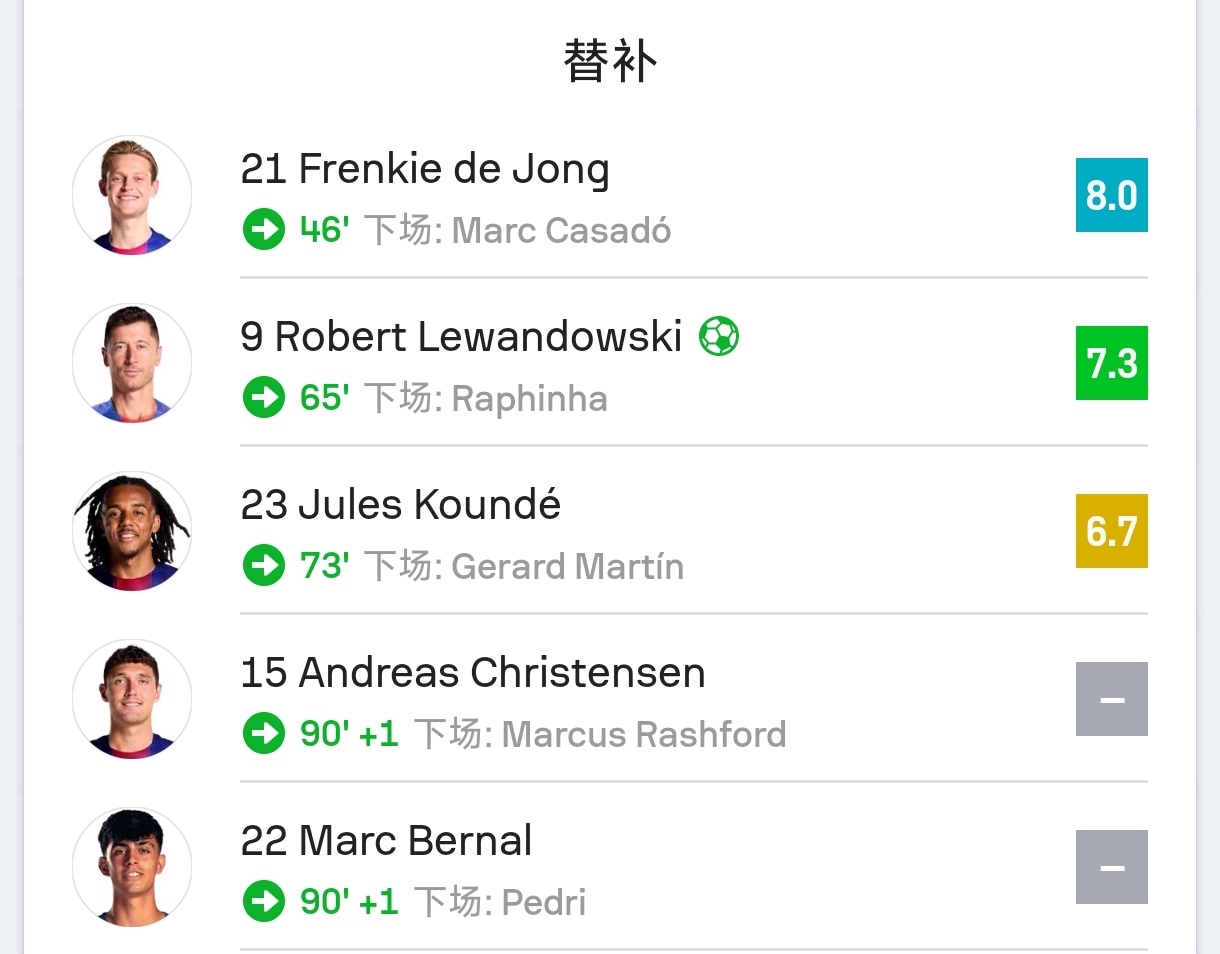This screenshot has width=1220, height=954.
Task: Open the 8.0 rating badge
Action: click(1112, 195)
